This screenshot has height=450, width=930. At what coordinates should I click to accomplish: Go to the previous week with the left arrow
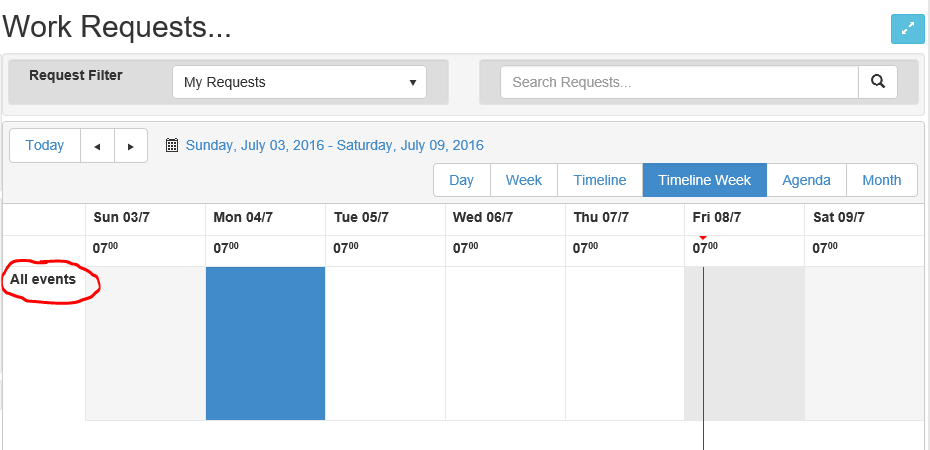pyautogui.click(x=97, y=146)
